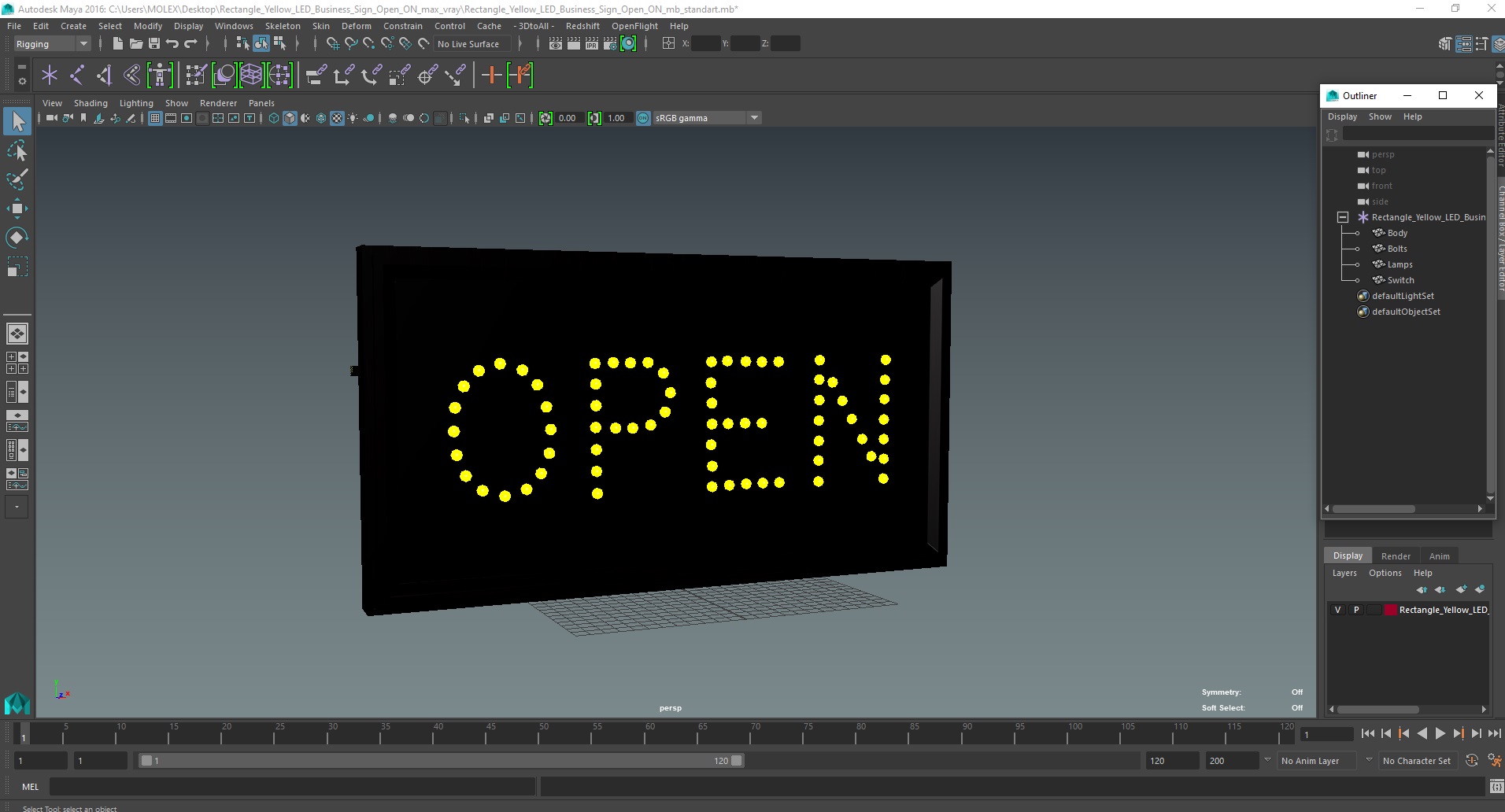Open Outliner Display menu

pyautogui.click(x=1342, y=116)
